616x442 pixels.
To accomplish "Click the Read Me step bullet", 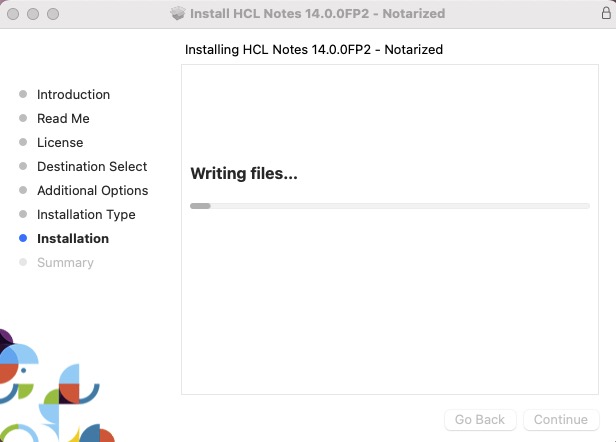I will pos(23,119).
